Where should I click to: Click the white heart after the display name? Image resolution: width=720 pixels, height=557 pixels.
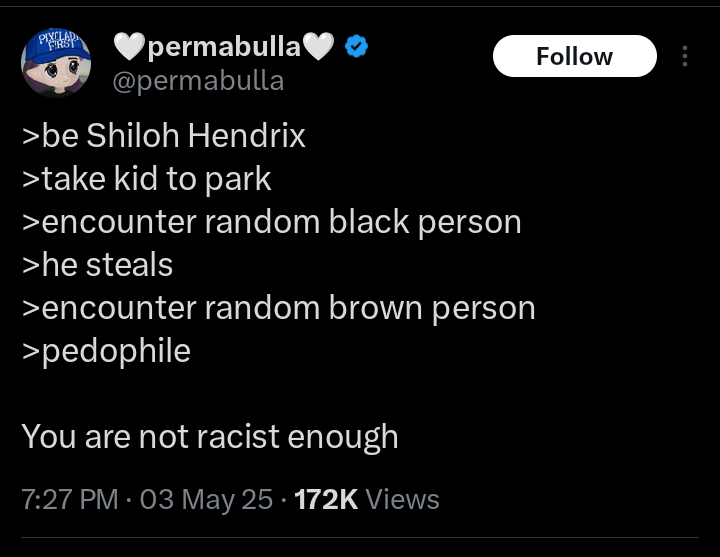[318, 46]
